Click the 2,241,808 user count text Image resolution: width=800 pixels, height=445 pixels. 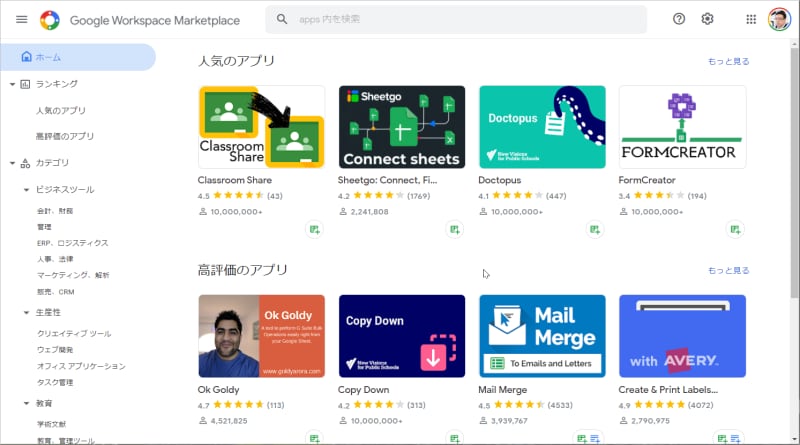[369, 212]
